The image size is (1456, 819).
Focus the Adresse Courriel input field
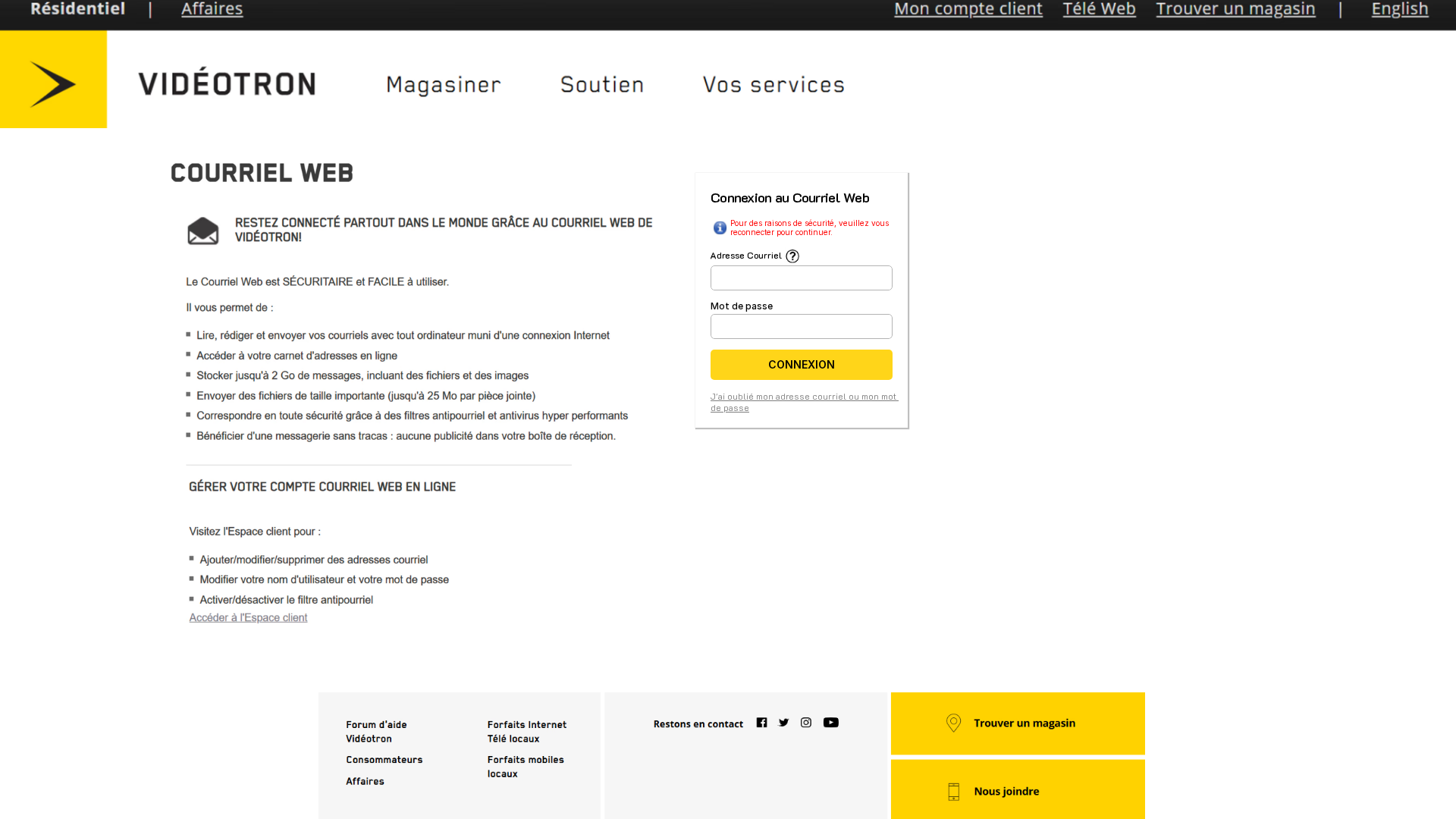point(801,278)
